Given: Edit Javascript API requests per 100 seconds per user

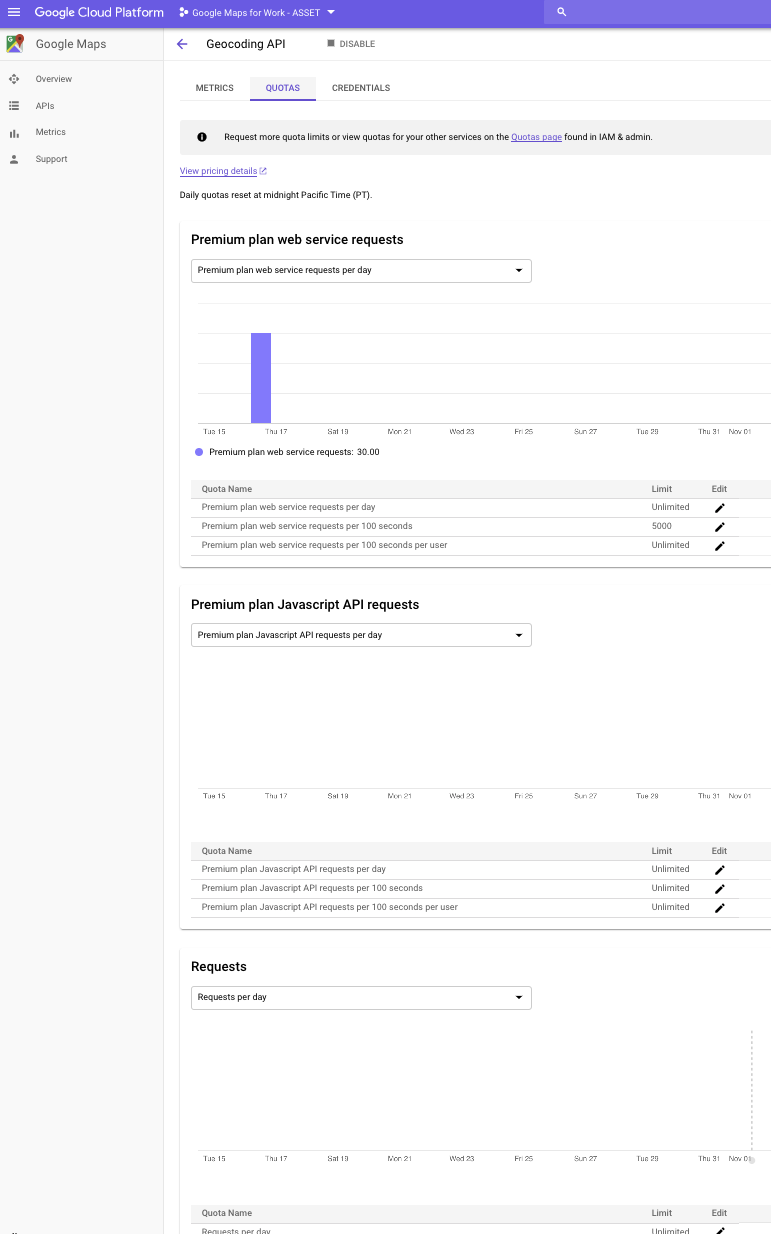Looking at the screenshot, I should point(719,908).
